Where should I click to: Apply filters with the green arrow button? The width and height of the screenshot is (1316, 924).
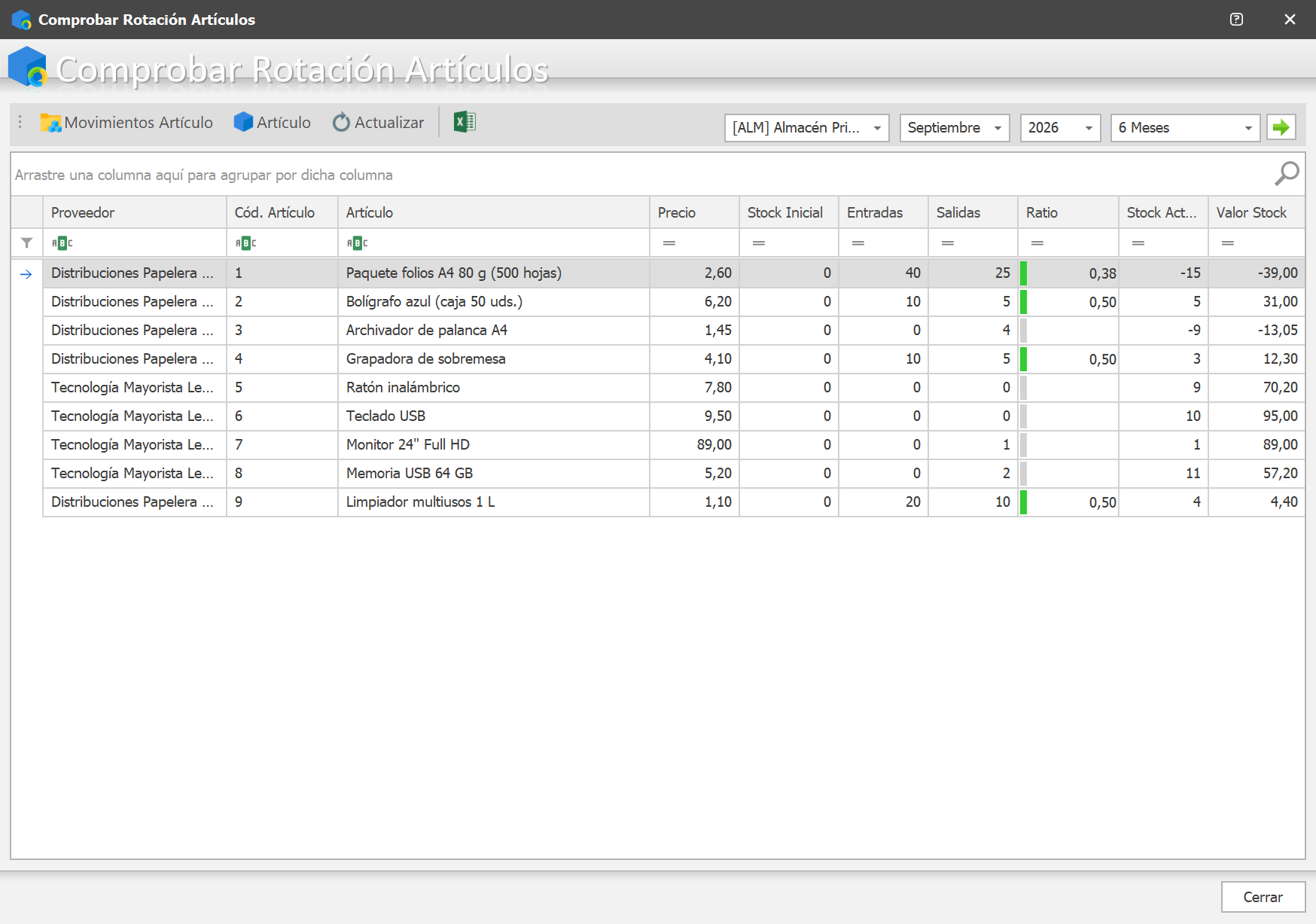coord(1281,127)
